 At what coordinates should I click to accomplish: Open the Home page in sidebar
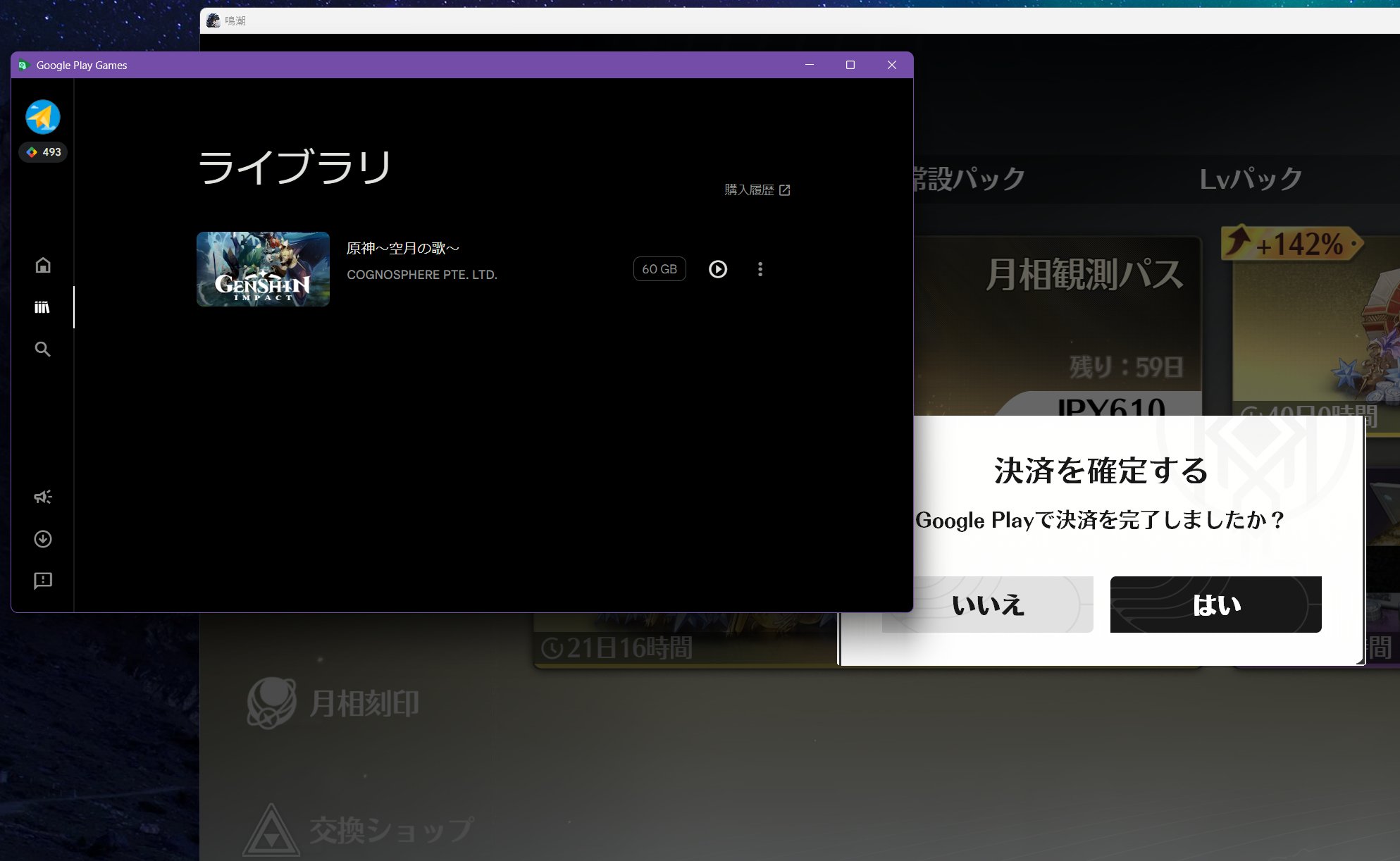43,265
